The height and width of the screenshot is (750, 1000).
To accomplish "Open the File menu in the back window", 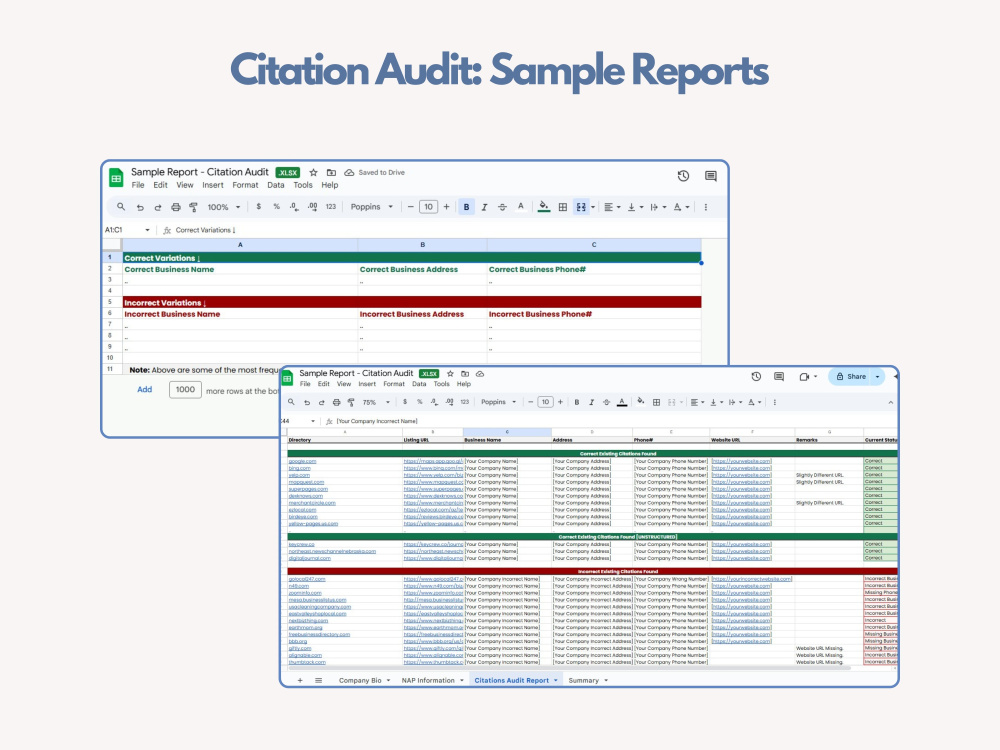I will click(138, 185).
